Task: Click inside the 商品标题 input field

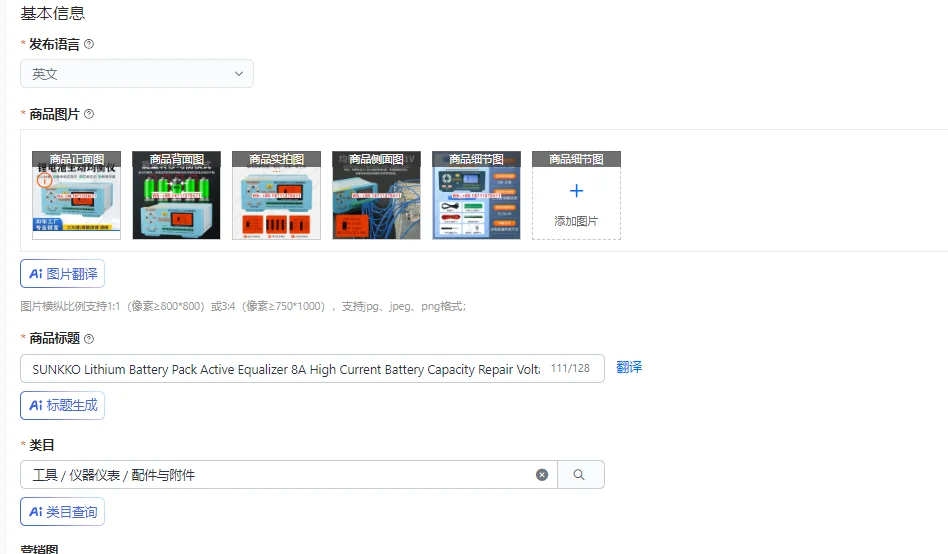Action: pyautogui.click(x=312, y=369)
